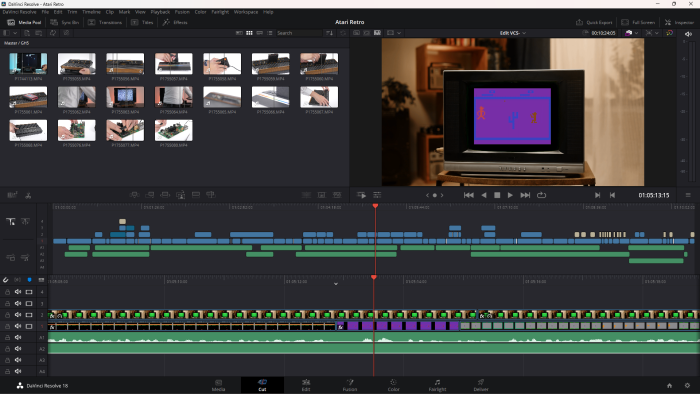Open the bin sort order menu

(329, 33)
